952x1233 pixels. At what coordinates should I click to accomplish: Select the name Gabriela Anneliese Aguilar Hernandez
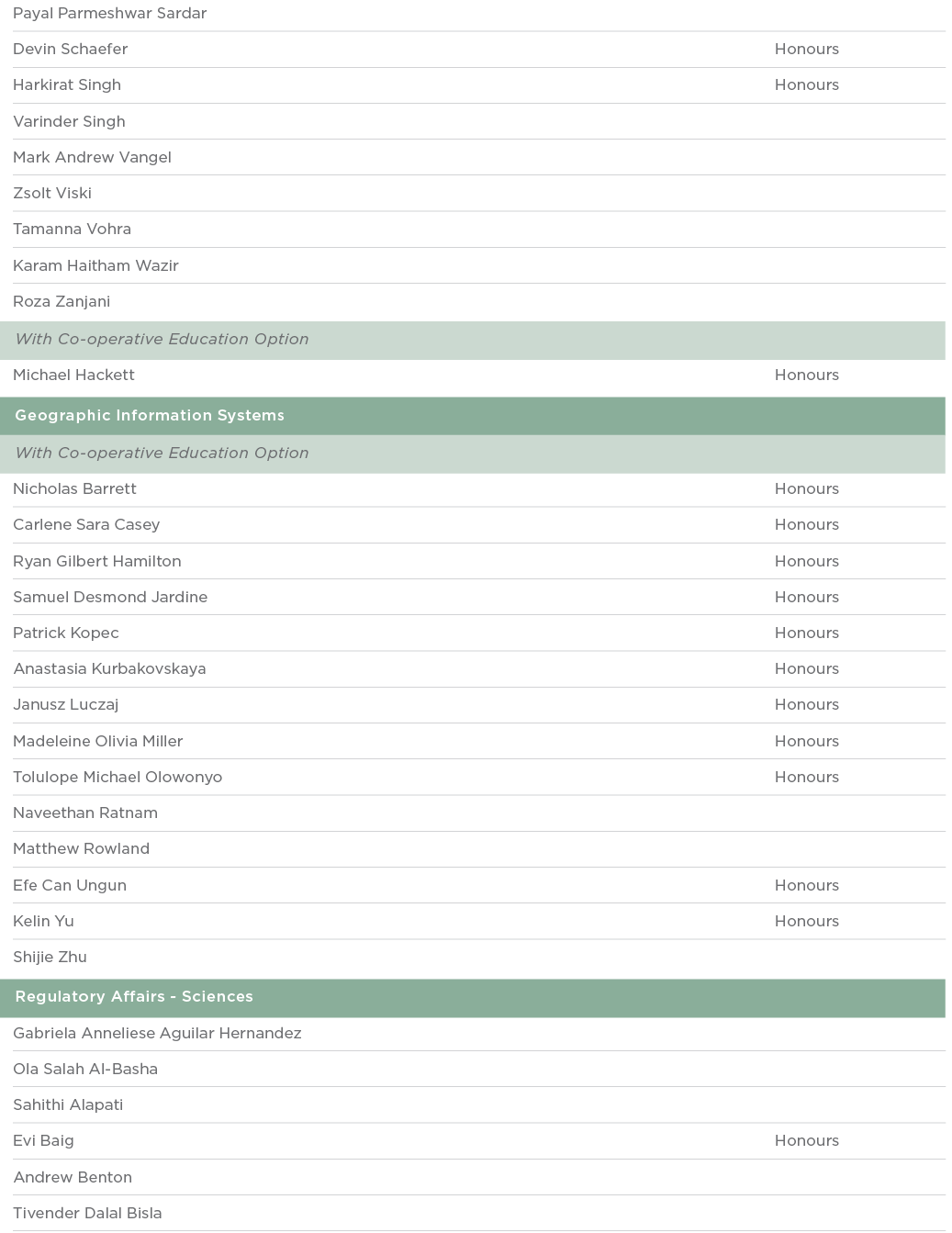click(157, 1034)
